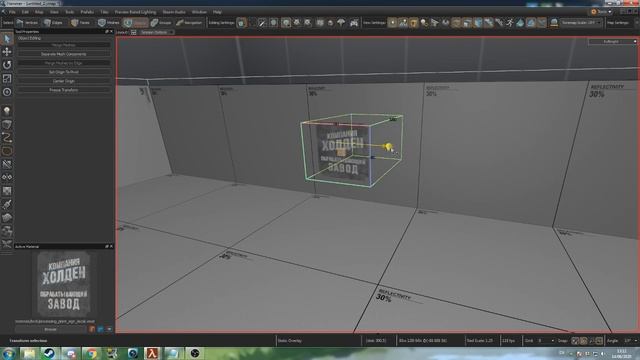Click the first Editing Settings icon
Image resolution: width=640 pixels, height=360 pixels.
click(x=241, y=23)
